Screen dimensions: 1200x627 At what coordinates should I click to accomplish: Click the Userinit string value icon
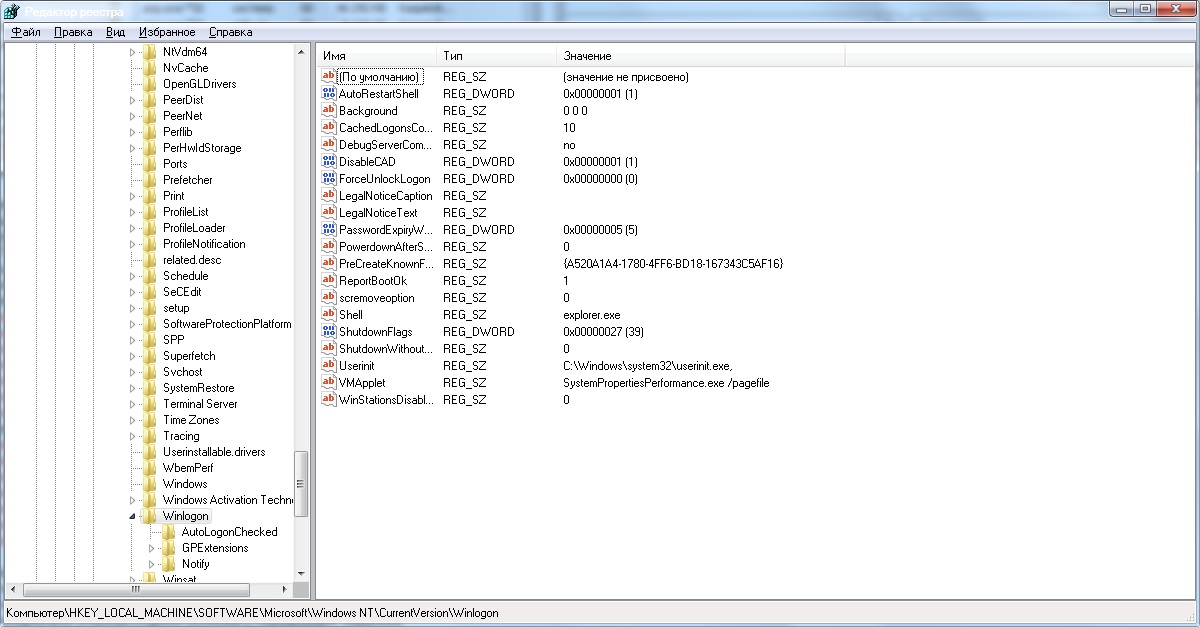point(328,366)
